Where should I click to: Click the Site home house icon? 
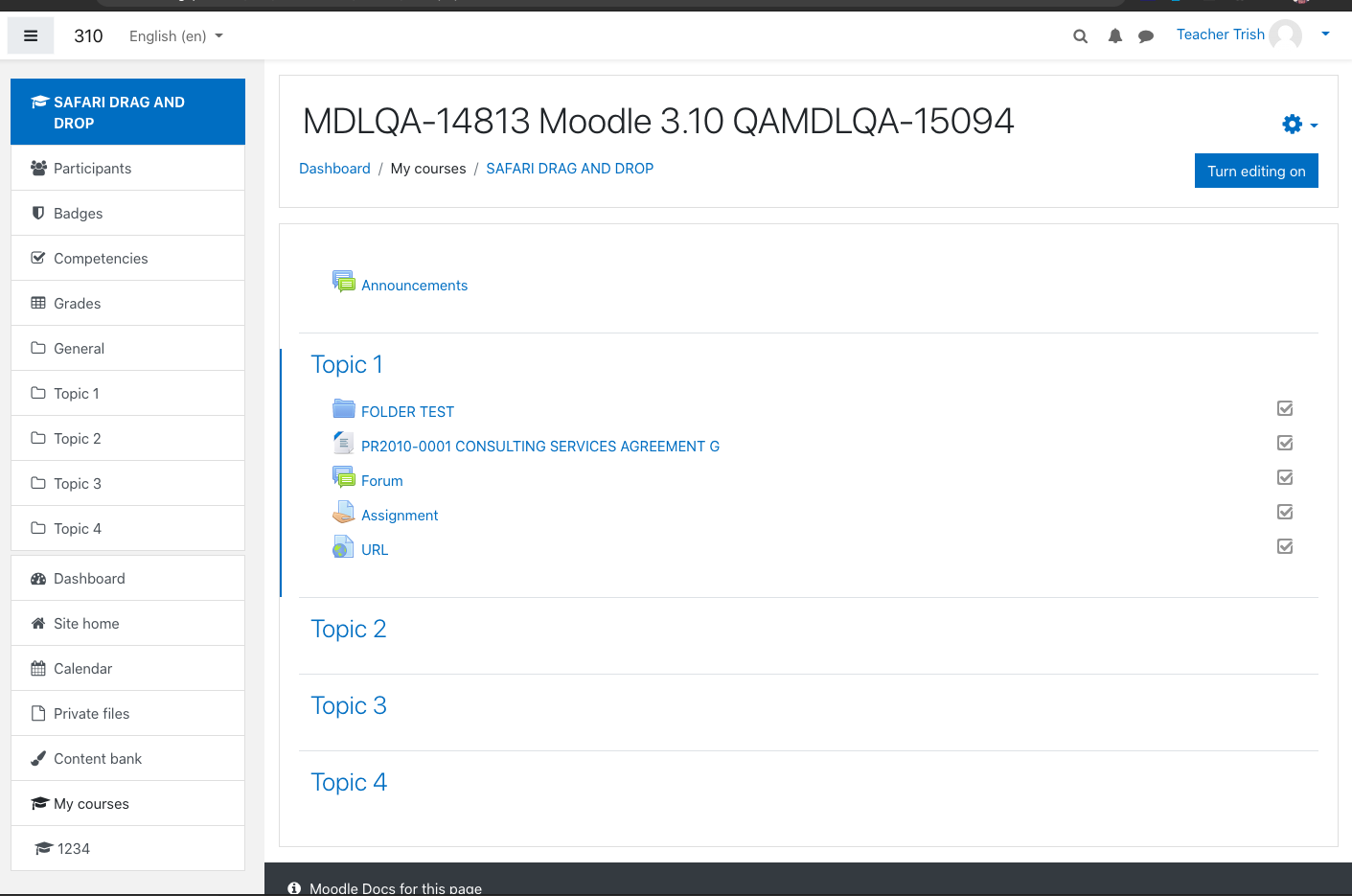click(38, 624)
